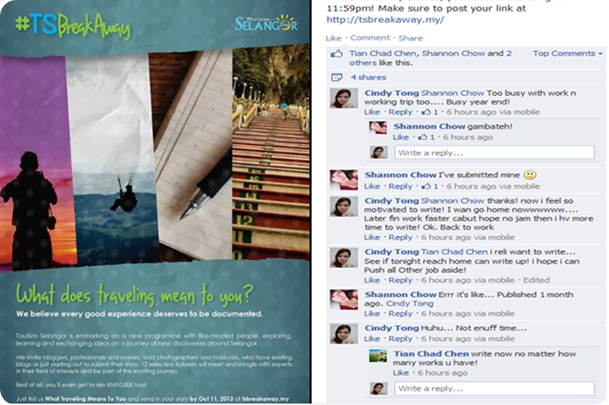This screenshot has height=405, width=609.
Task: Click the first 'Write a reply...' field
Action: point(494,153)
